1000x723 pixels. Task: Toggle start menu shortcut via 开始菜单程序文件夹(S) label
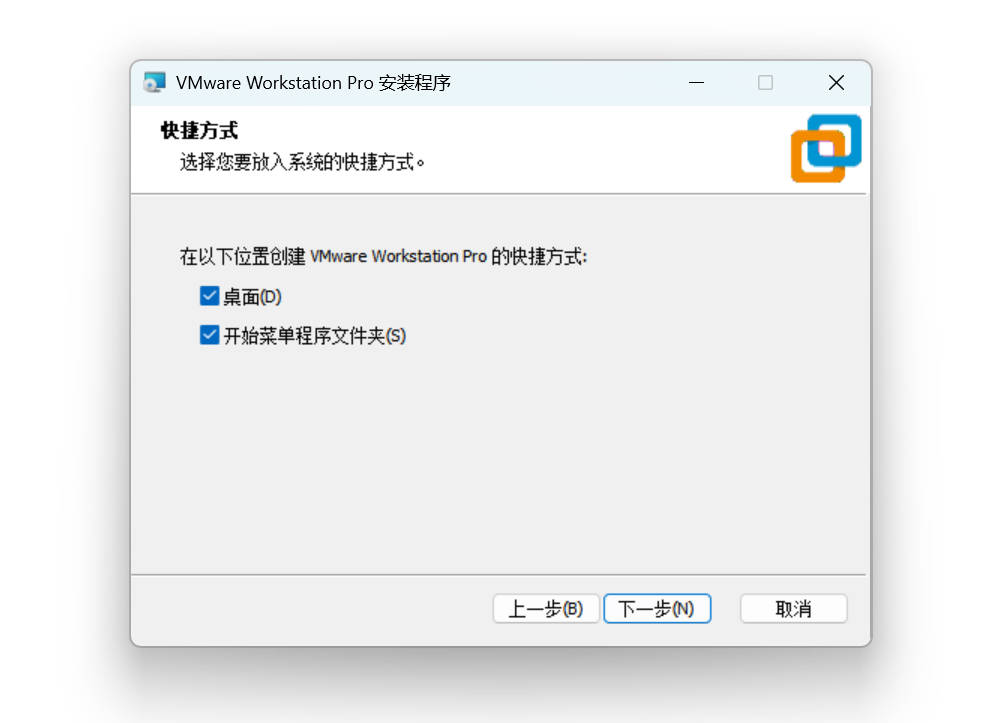314,335
